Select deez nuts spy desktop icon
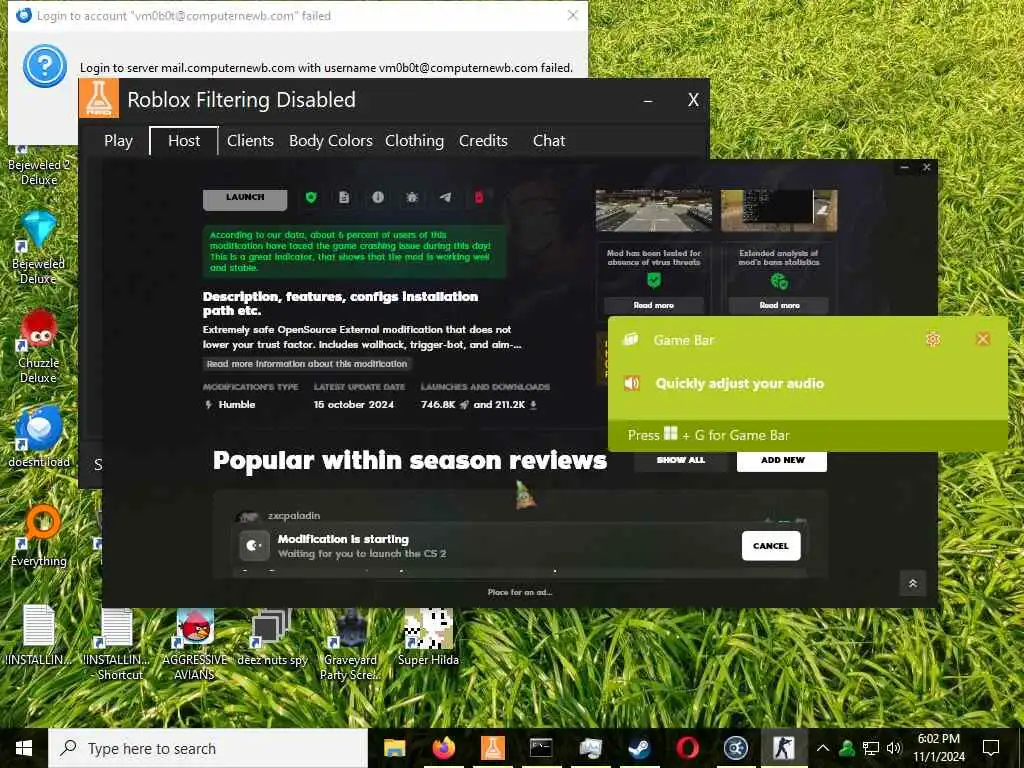 [272, 637]
